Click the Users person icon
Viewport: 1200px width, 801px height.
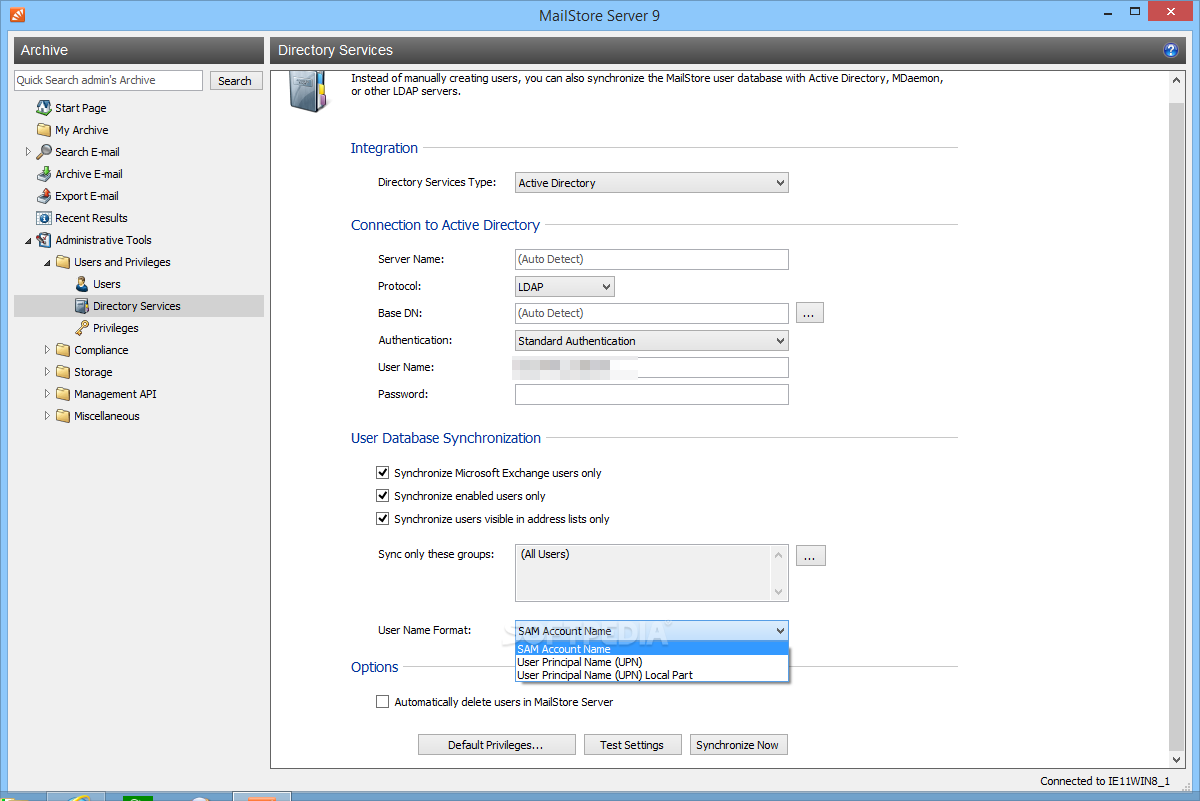(82, 284)
